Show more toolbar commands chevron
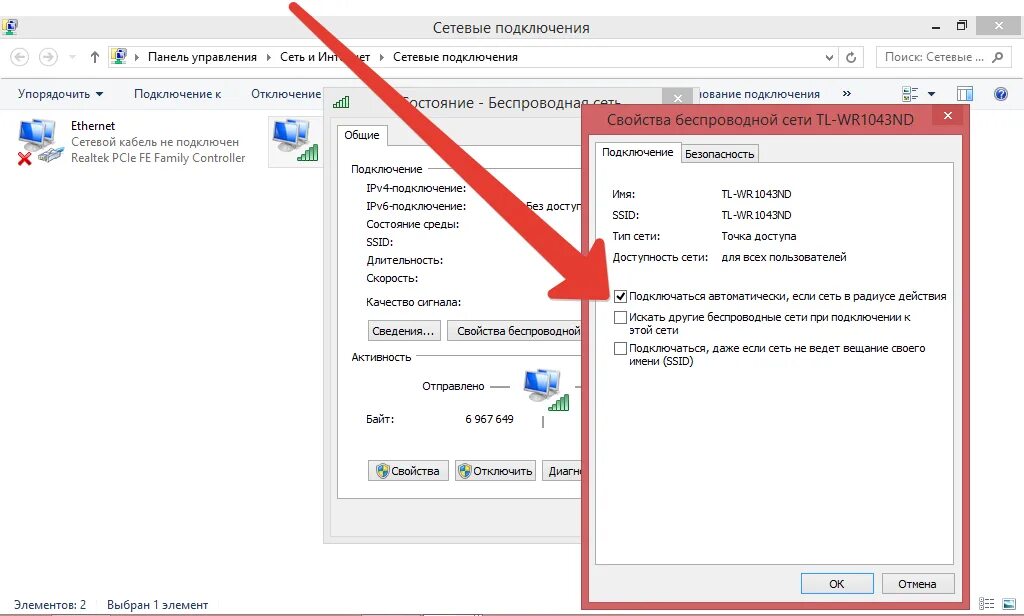The height and width of the screenshot is (616, 1024). 846,93
